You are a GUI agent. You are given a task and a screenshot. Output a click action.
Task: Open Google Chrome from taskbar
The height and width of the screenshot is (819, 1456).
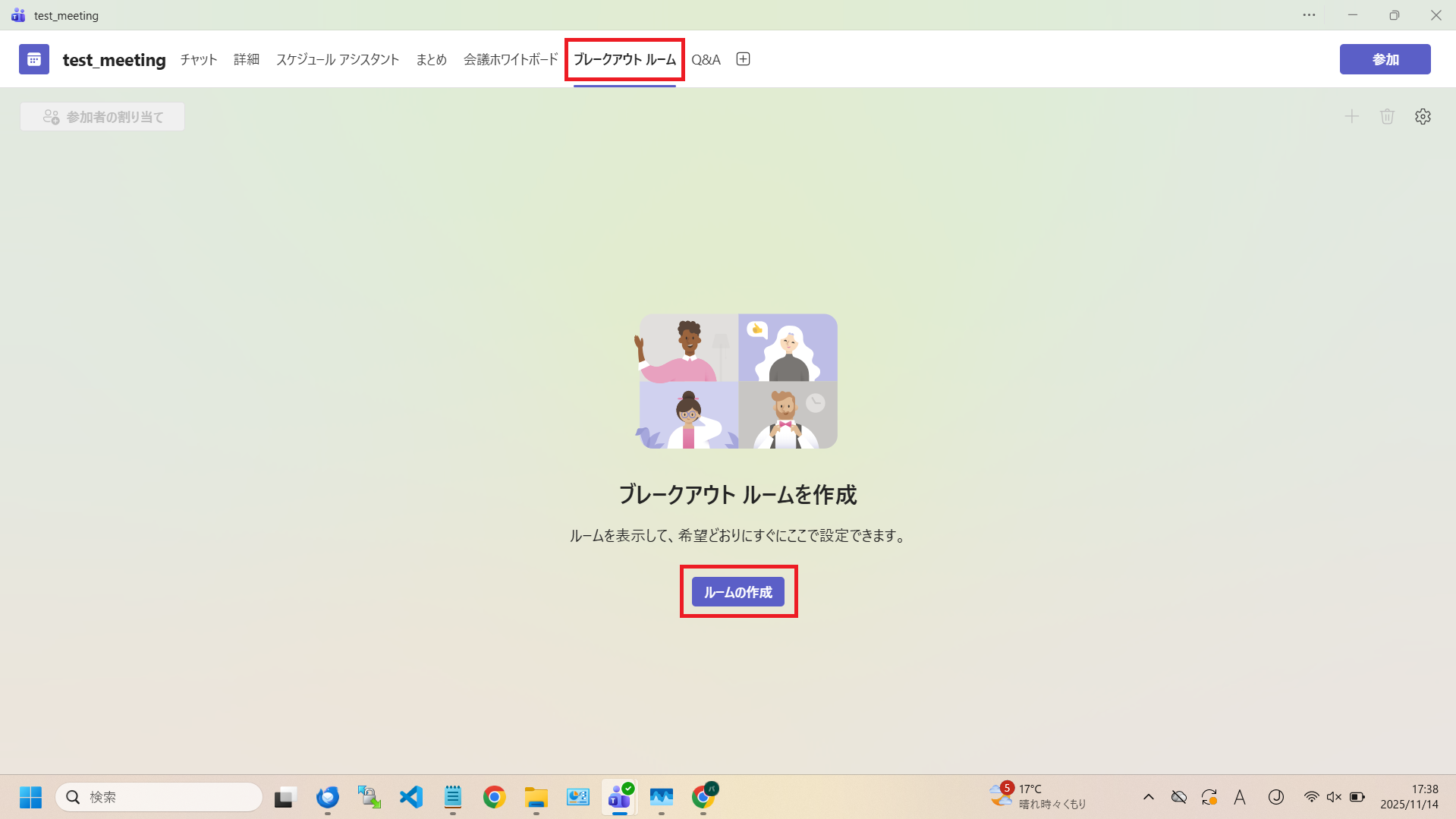(x=494, y=797)
